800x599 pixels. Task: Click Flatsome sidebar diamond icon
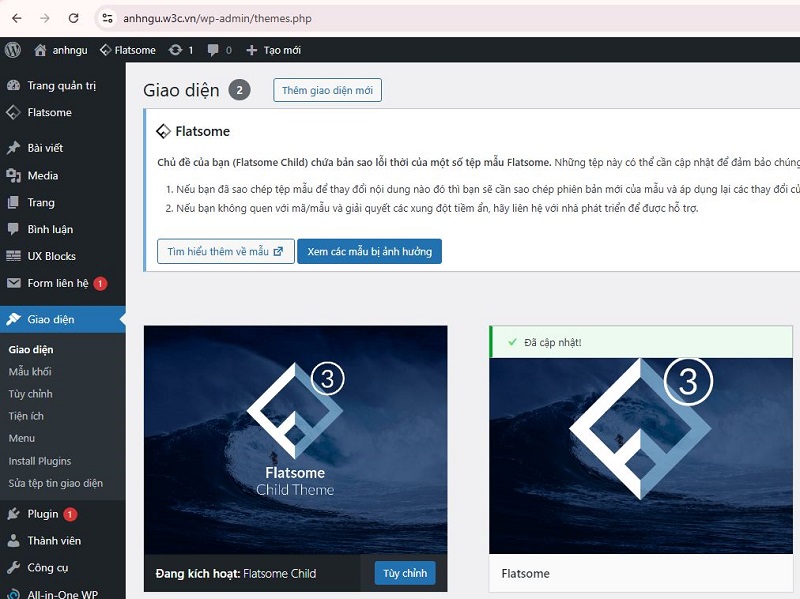pyautogui.click(x=13, y=112)
